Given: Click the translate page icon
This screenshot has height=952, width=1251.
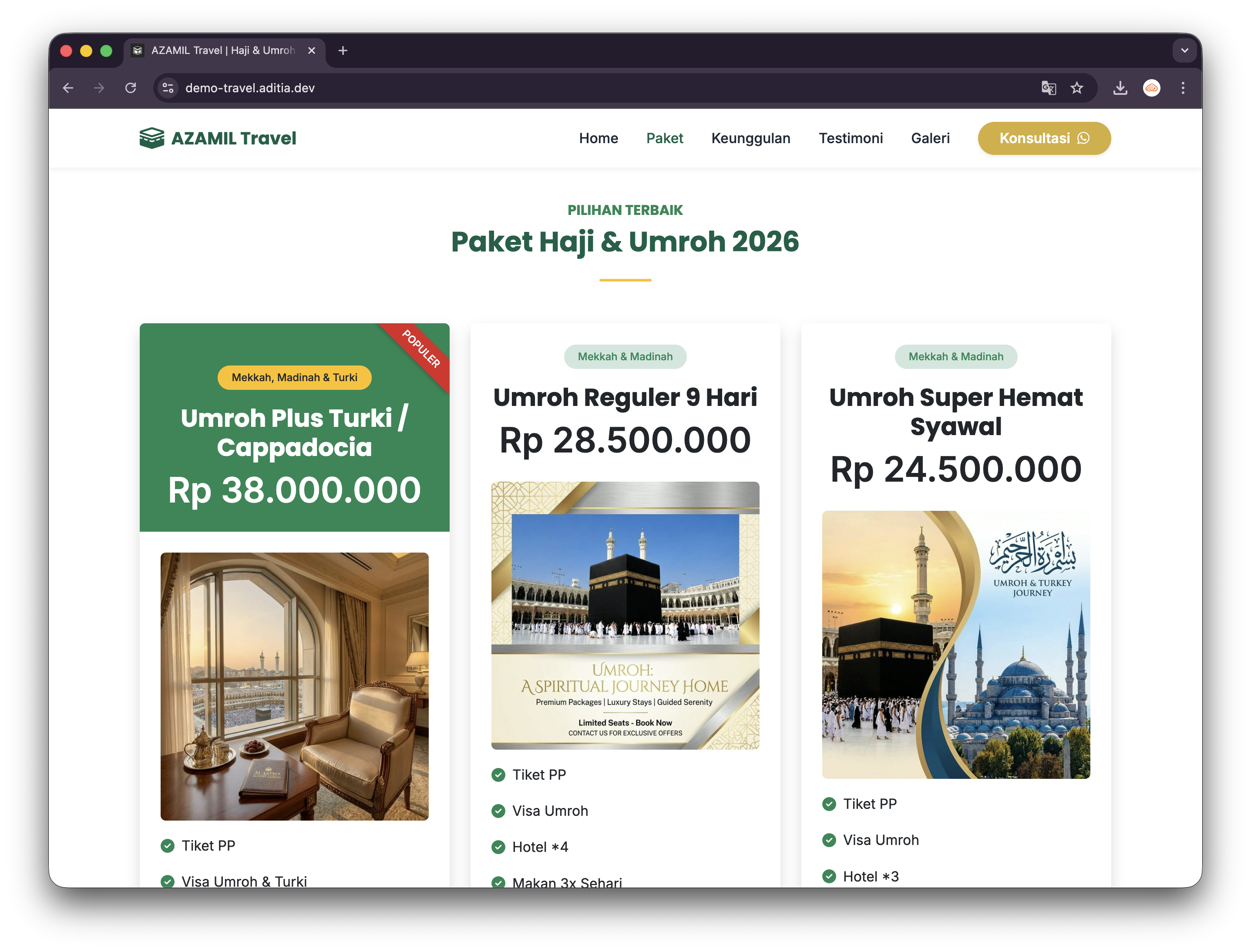Looking at the screenshot, I should pyautogui.click(x=1048, y=88).
